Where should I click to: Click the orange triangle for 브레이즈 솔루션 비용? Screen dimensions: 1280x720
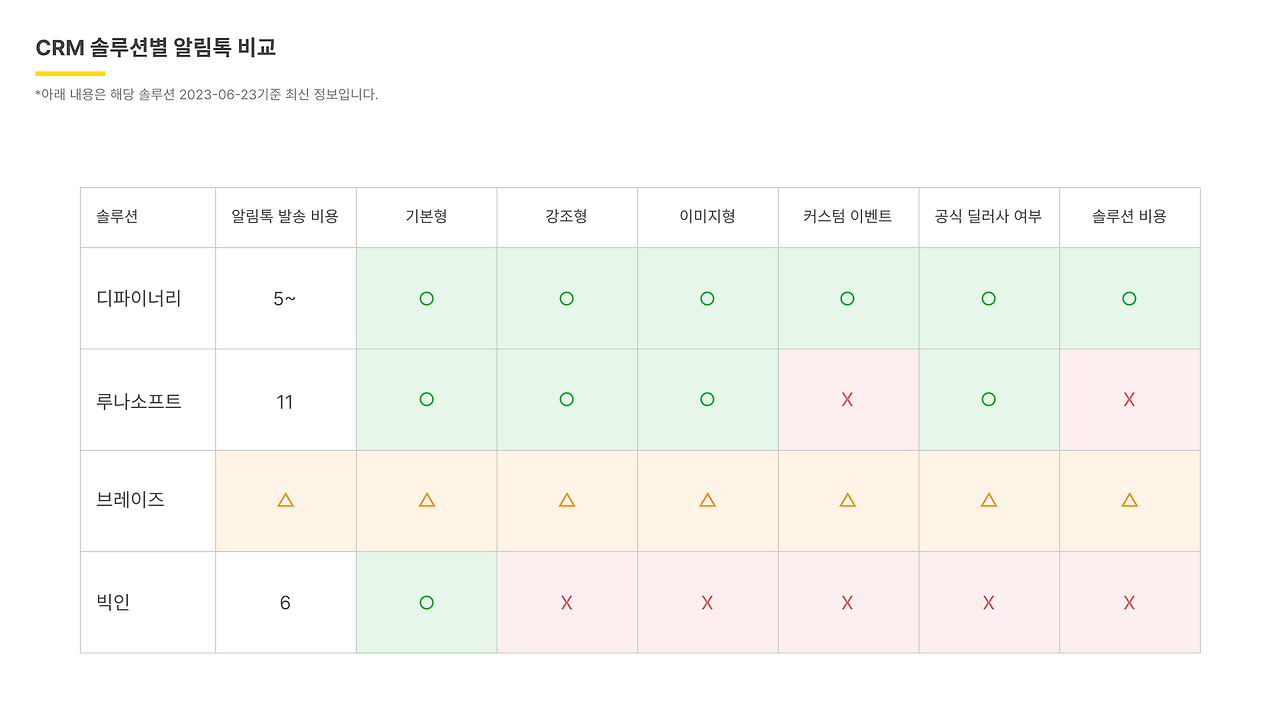point(1129,500)
